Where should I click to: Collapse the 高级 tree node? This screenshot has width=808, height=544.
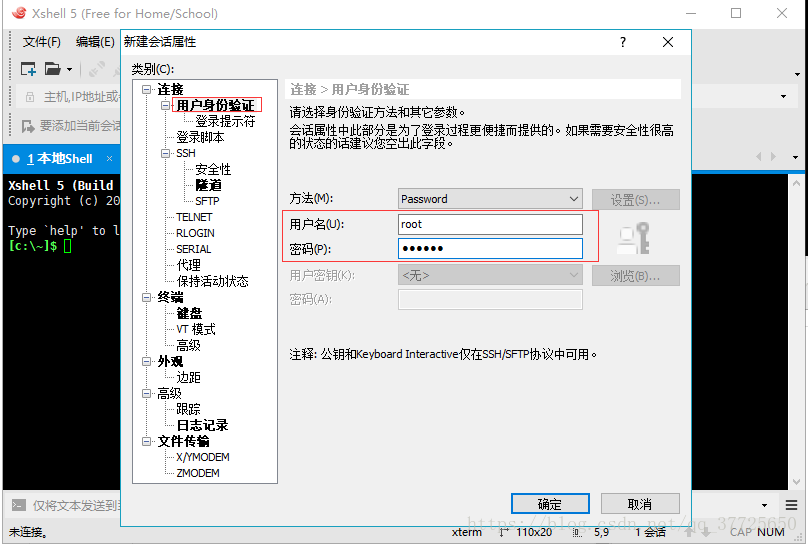click(147, 394)
